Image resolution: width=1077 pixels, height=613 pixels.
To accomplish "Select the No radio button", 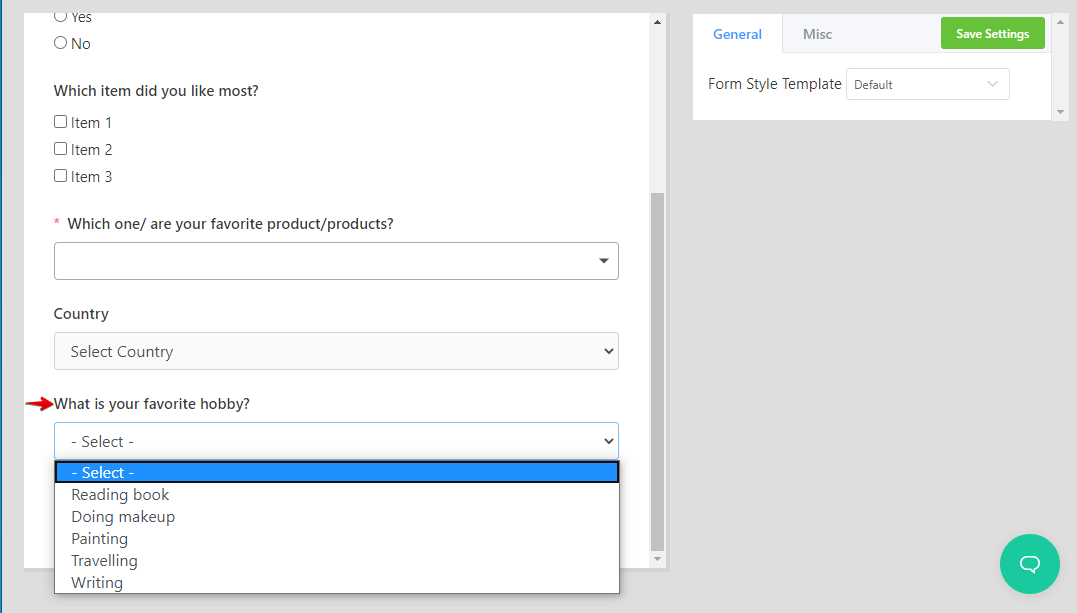I will (60, 43).
